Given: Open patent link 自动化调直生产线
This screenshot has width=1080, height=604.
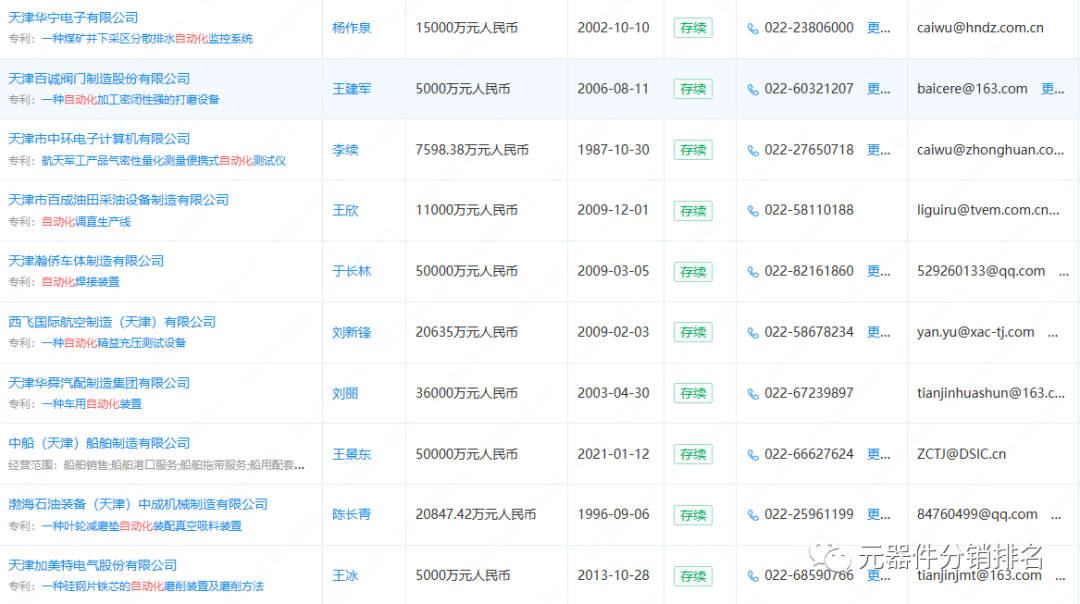Looking at the screenshot, I should (86, 222).
